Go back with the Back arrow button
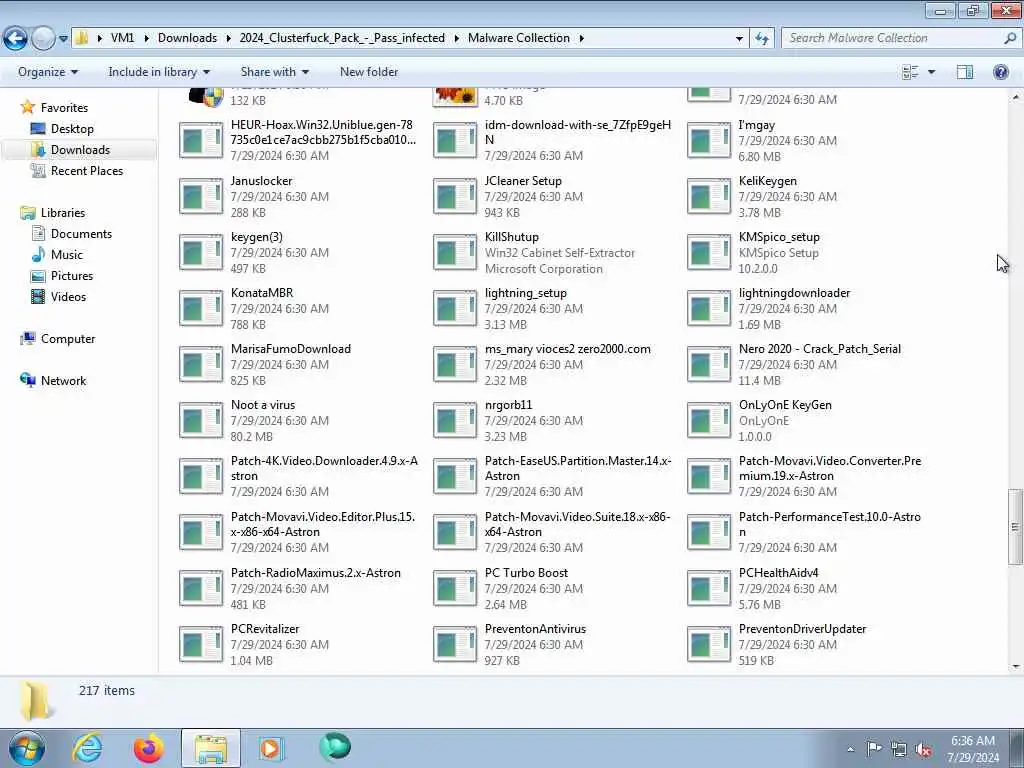The height and width of the screenshot is (768, 1024). point(15,39)
